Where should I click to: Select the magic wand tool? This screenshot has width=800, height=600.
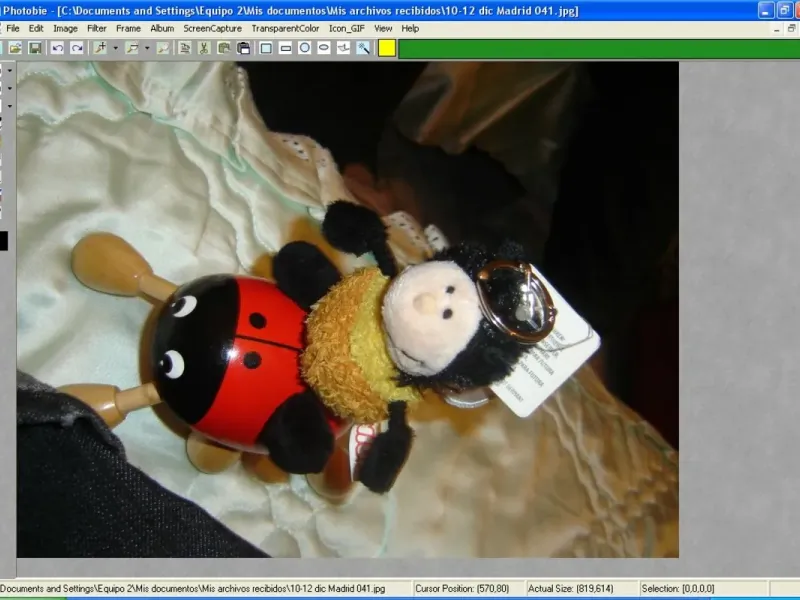point(363,48)
